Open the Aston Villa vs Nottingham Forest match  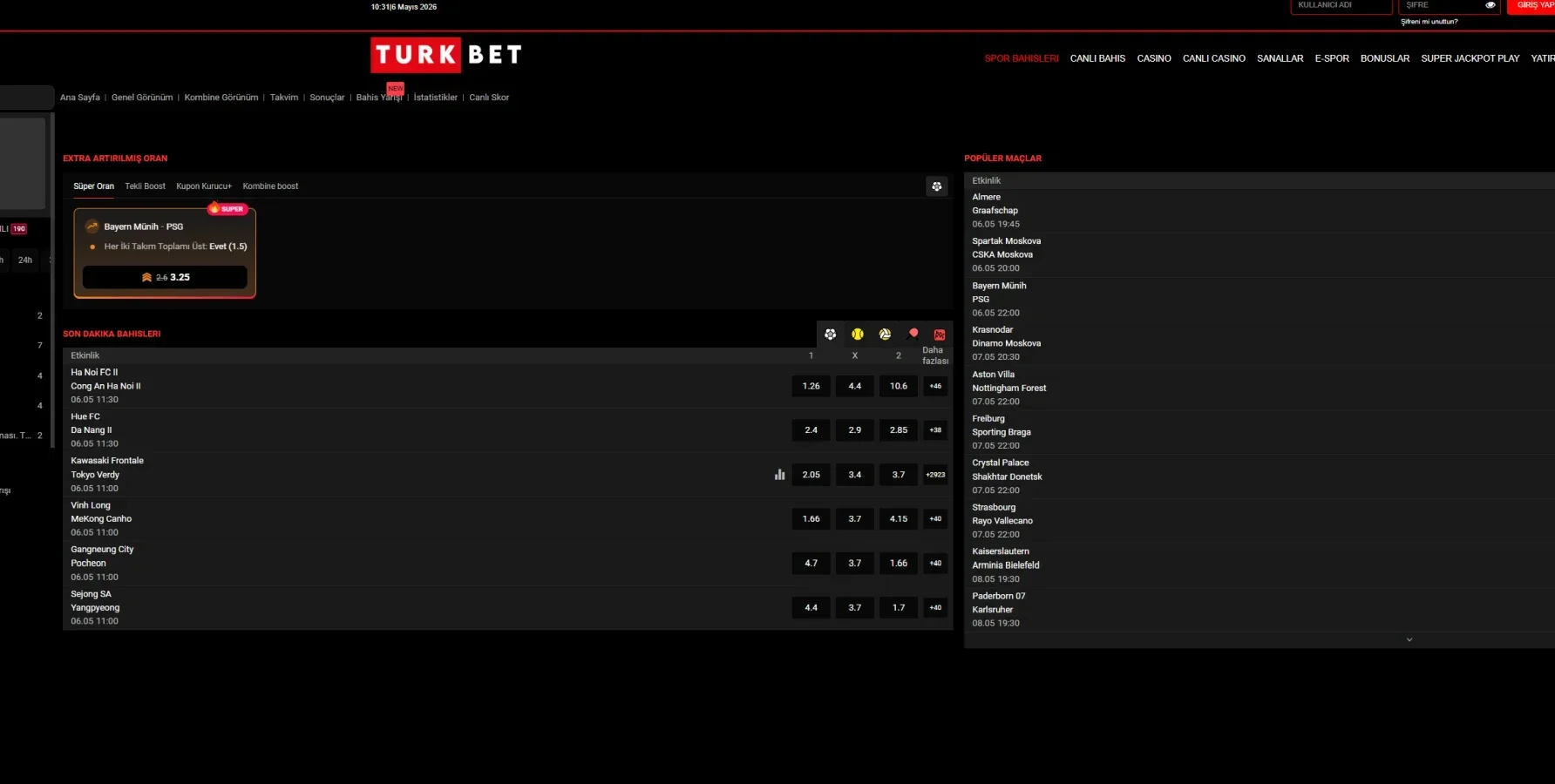coord(1260,388)
